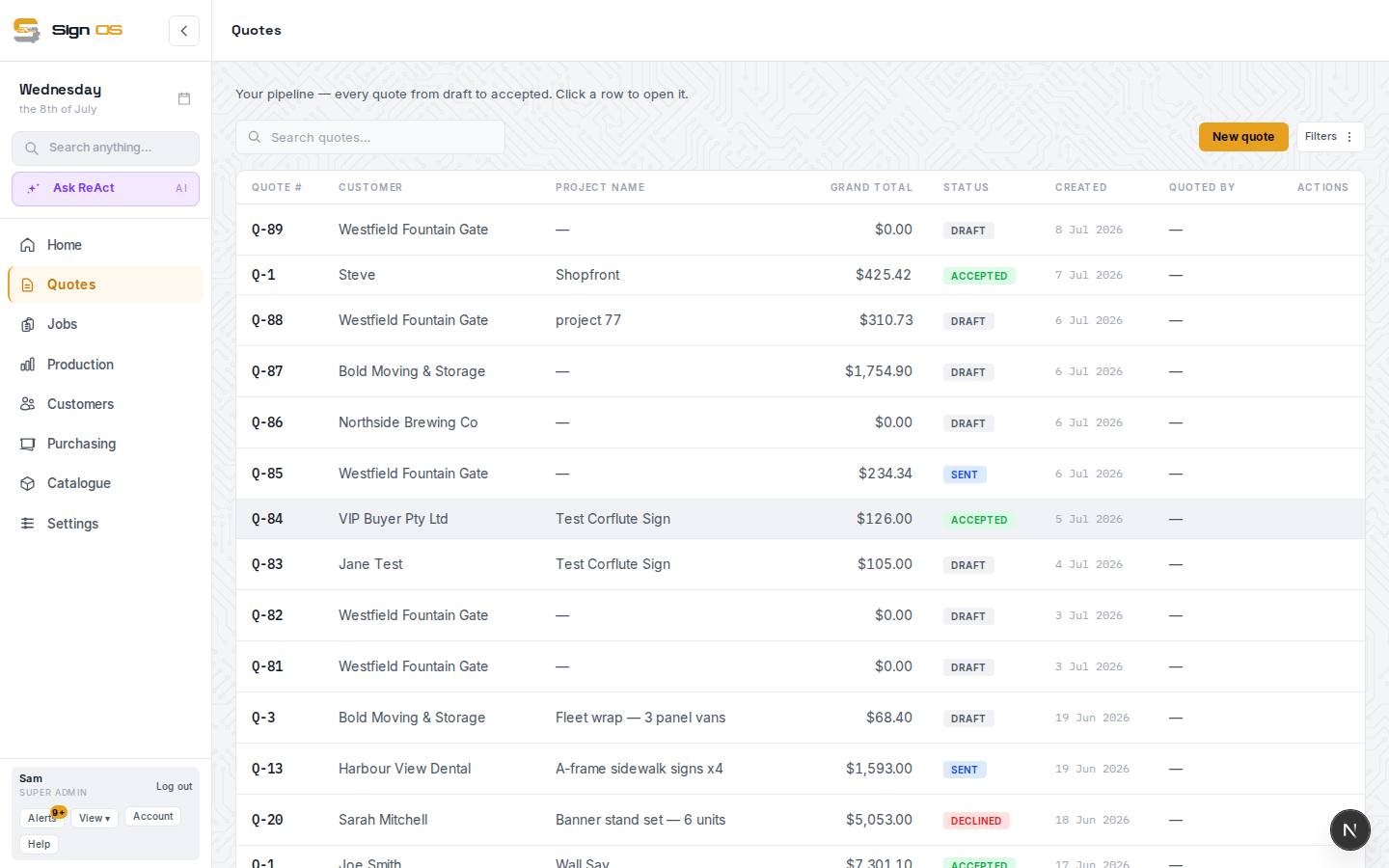The width and height of the screenshot is (1389, 868).
Task: Click the Sign OS logo icon
Action: pos(27,30)
